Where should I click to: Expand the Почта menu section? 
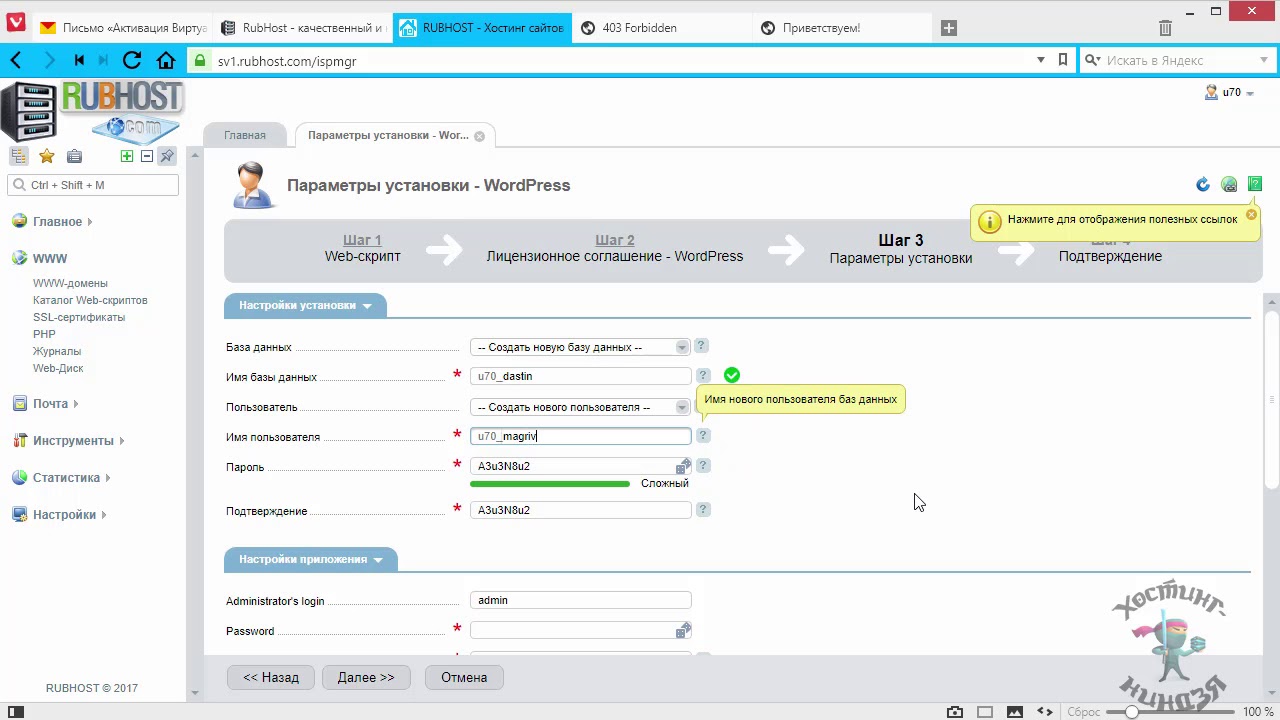(x=45, y=404)
